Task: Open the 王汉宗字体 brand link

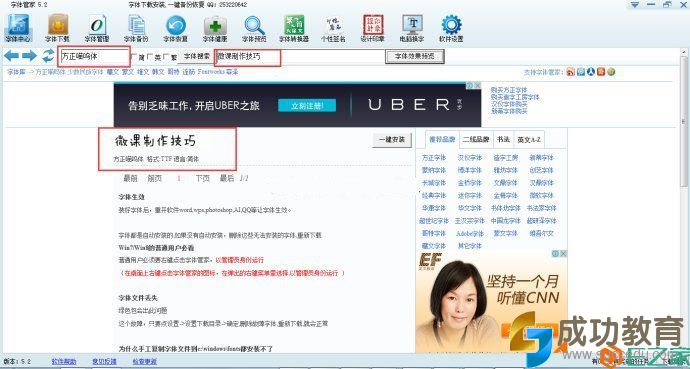Action: pos(470,221)
